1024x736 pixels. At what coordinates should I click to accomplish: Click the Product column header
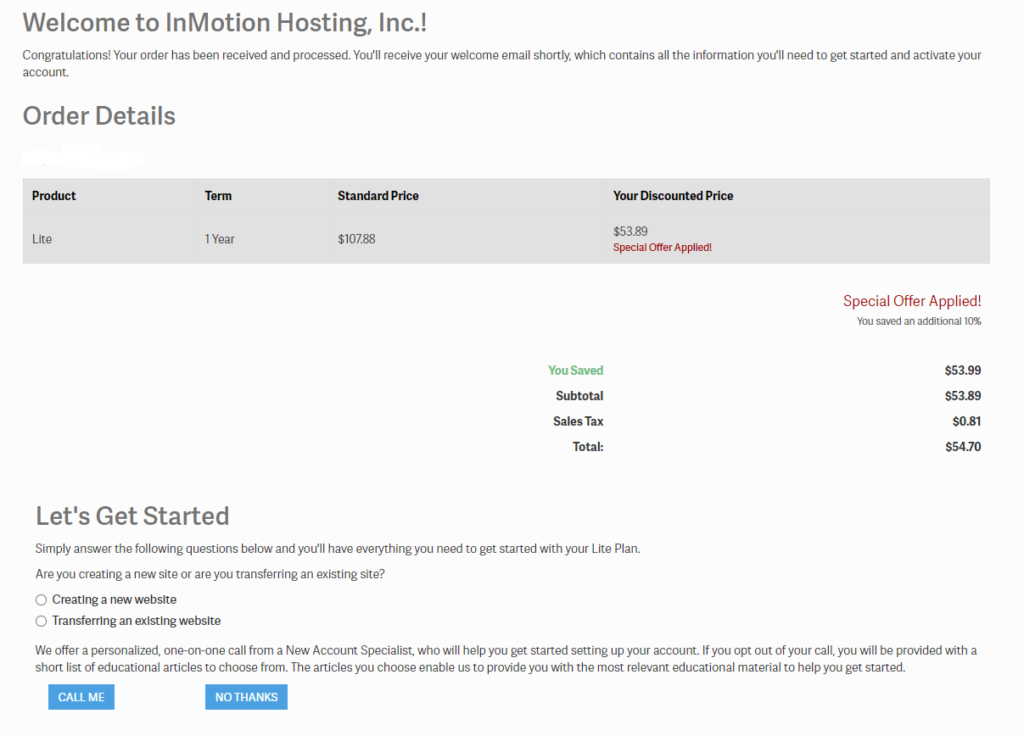point(54,196)
